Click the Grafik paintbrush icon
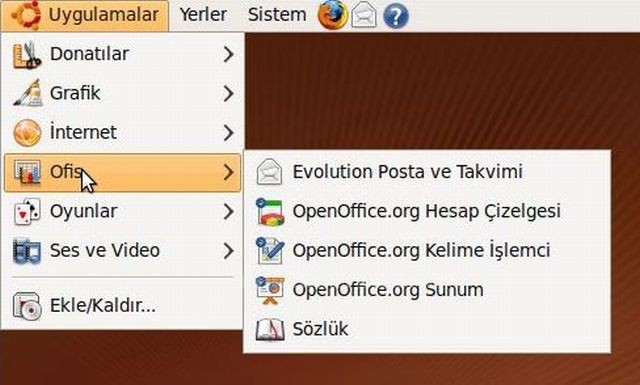 point(28,93)
